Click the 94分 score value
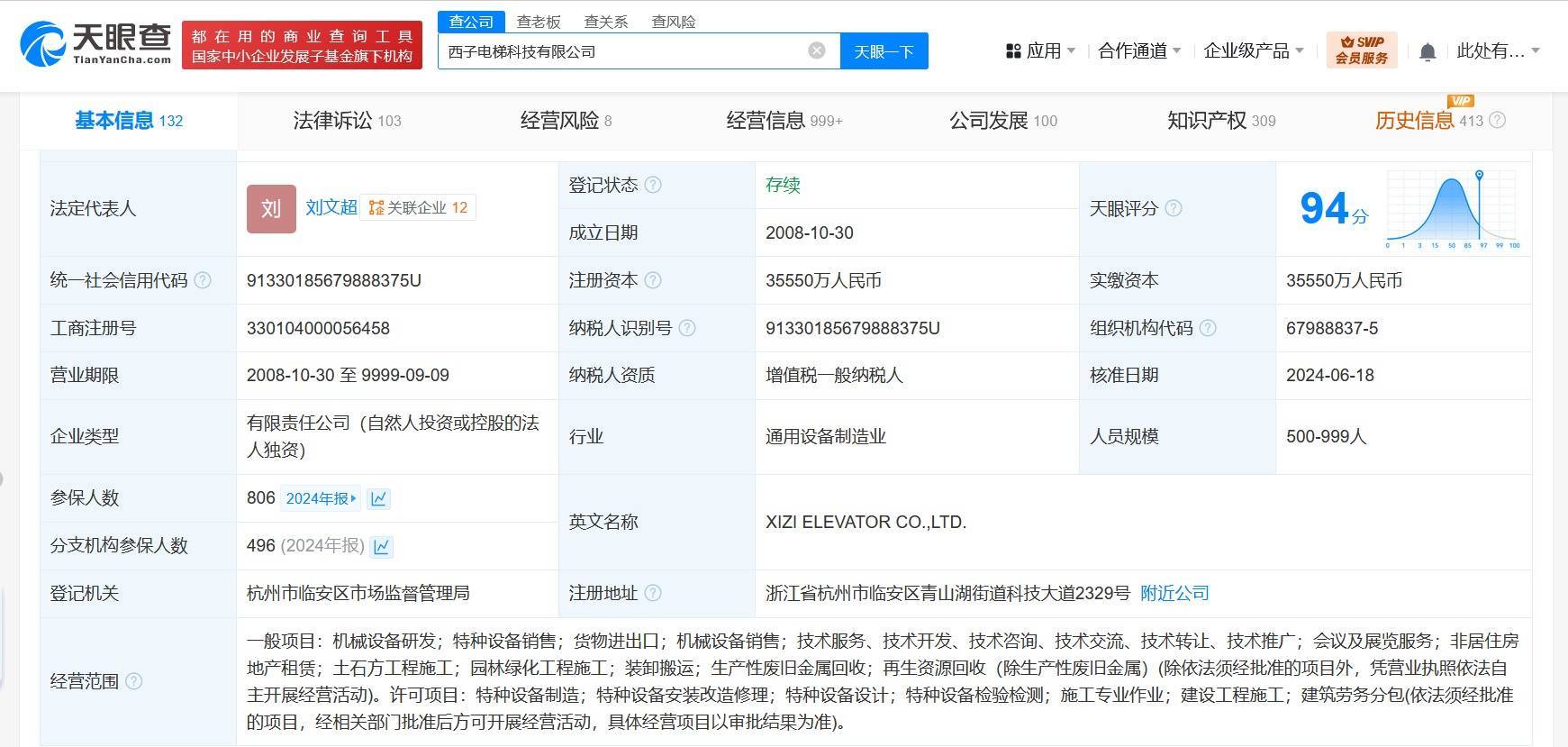 1333,208
